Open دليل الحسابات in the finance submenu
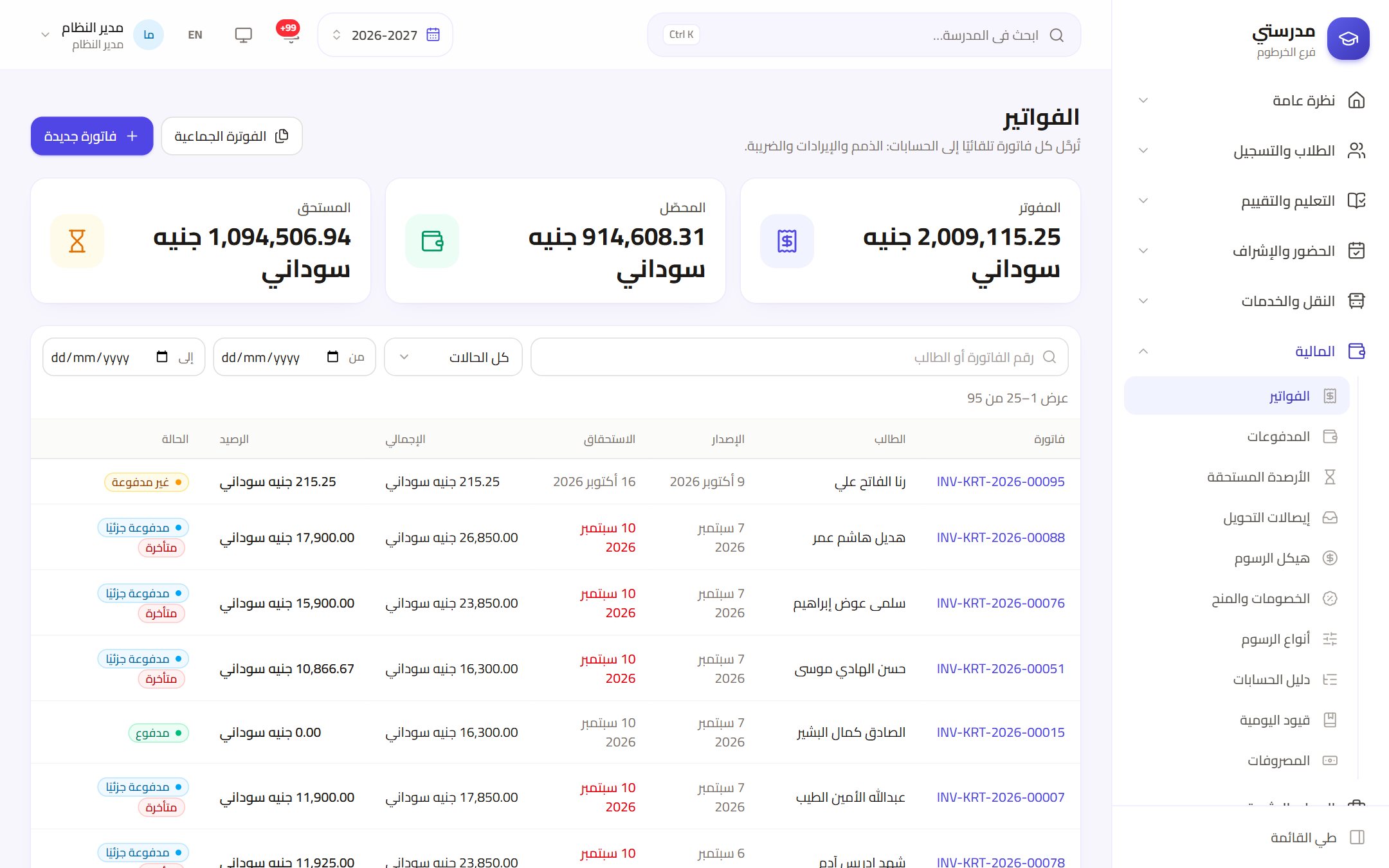1389x868 pixels. tap(1237, 680)
